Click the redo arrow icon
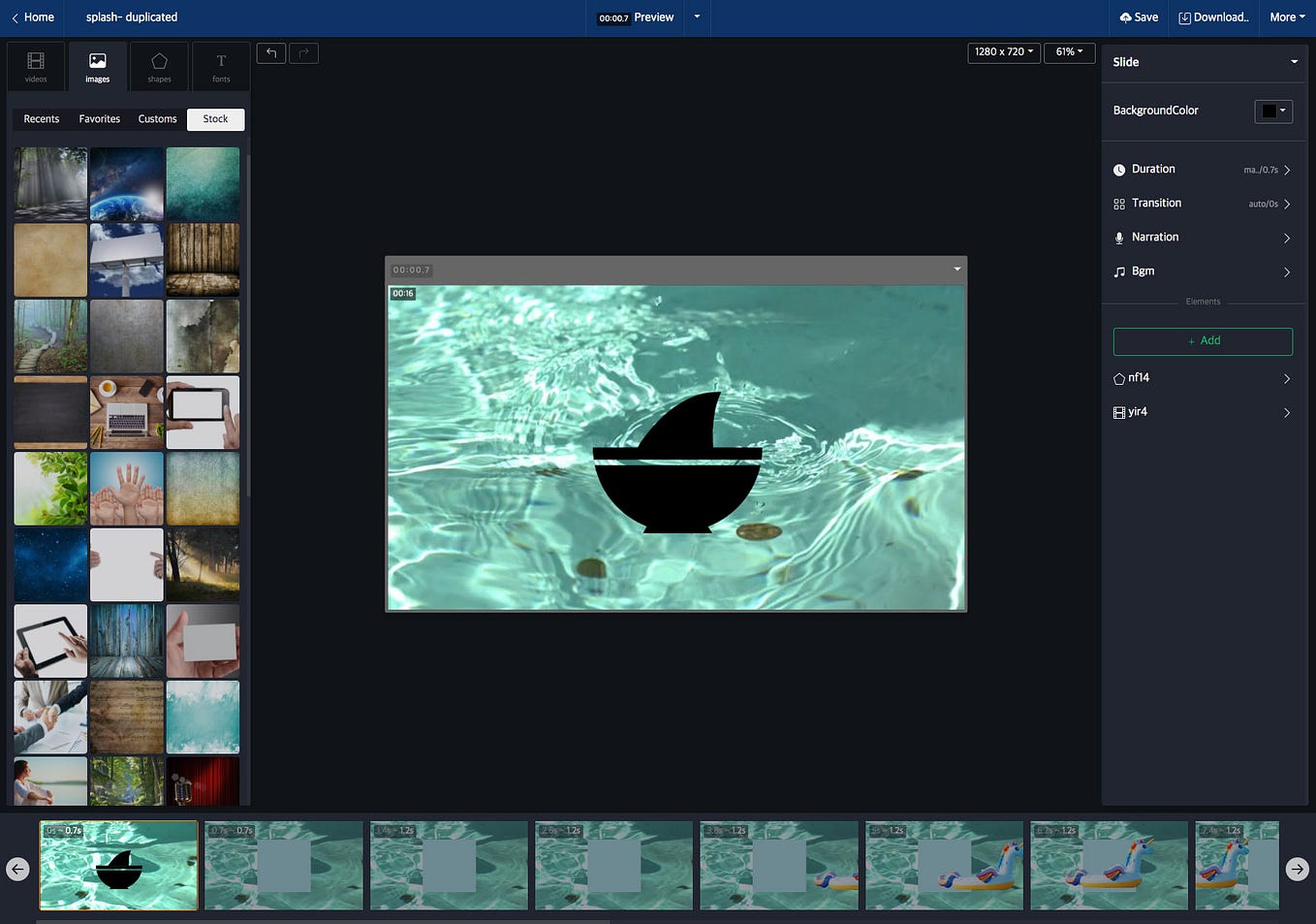The height and width of the screenshot is (924, 1316). pyautogui.click(x=303, y=53)
